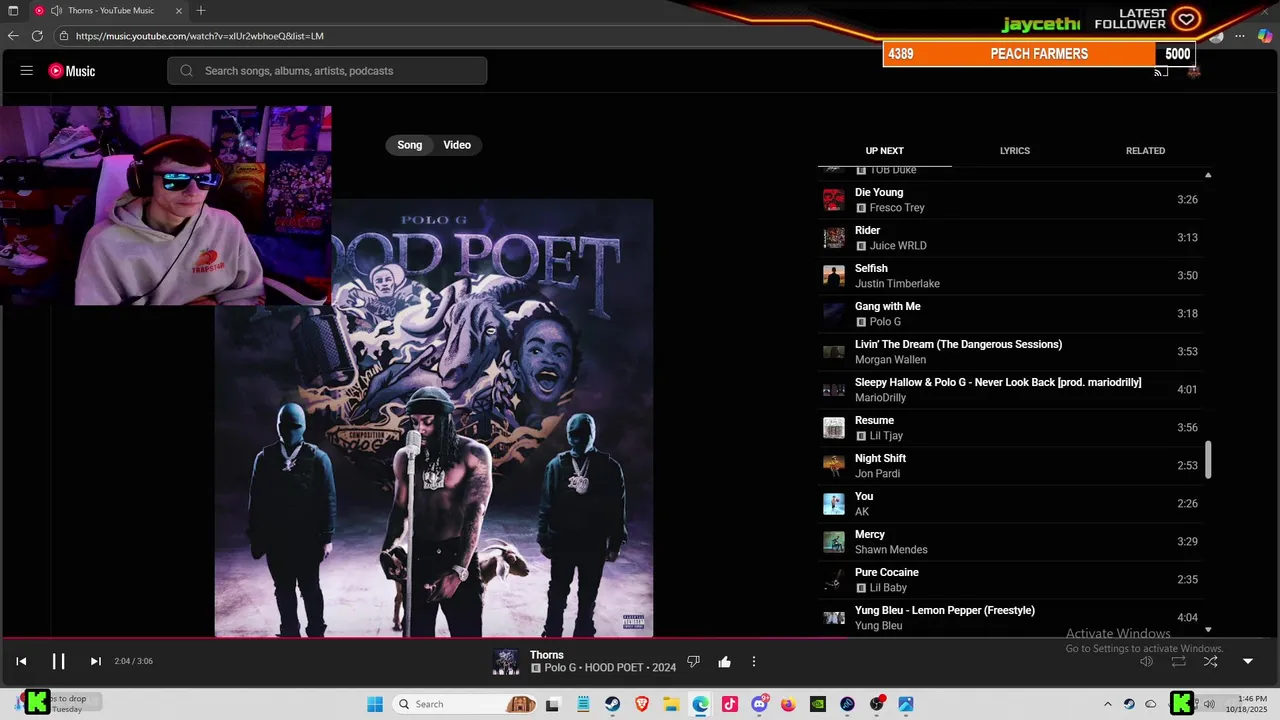Skip to the previous track
Viewport: 1280px width, 720px height.
coord(21,661)
